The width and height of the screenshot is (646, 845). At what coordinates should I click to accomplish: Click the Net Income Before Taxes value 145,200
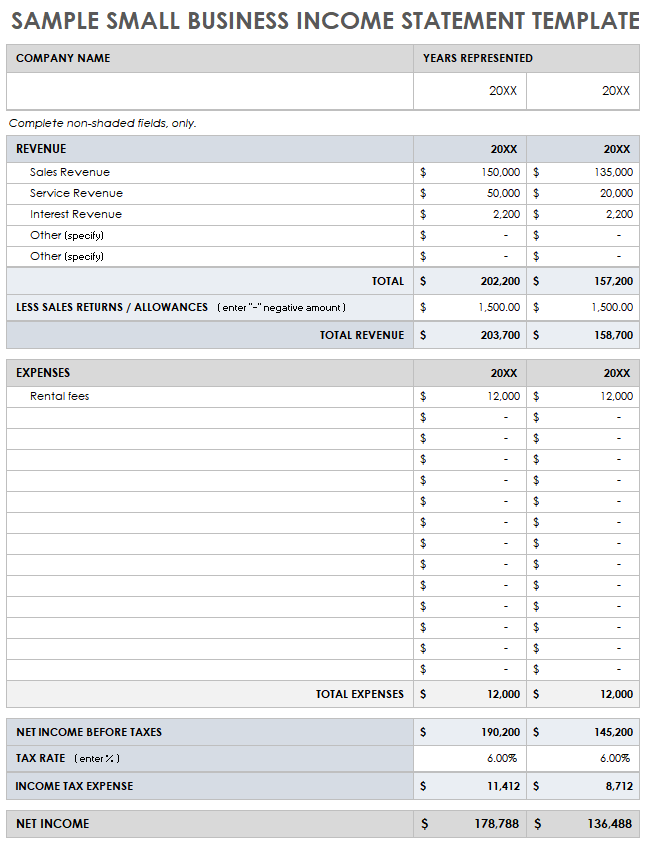point(613,732)
